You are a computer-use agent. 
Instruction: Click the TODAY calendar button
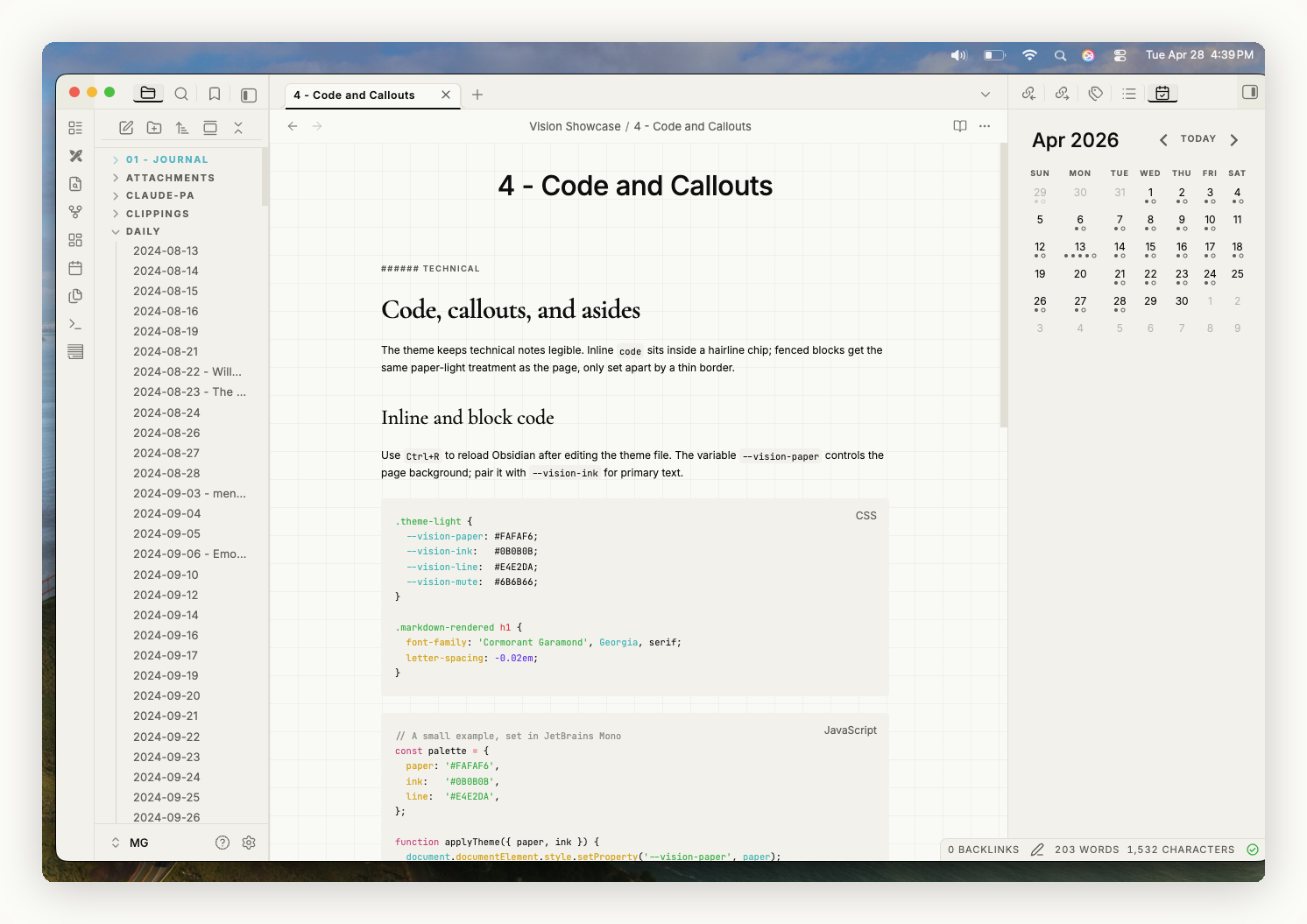(1198, 139)
